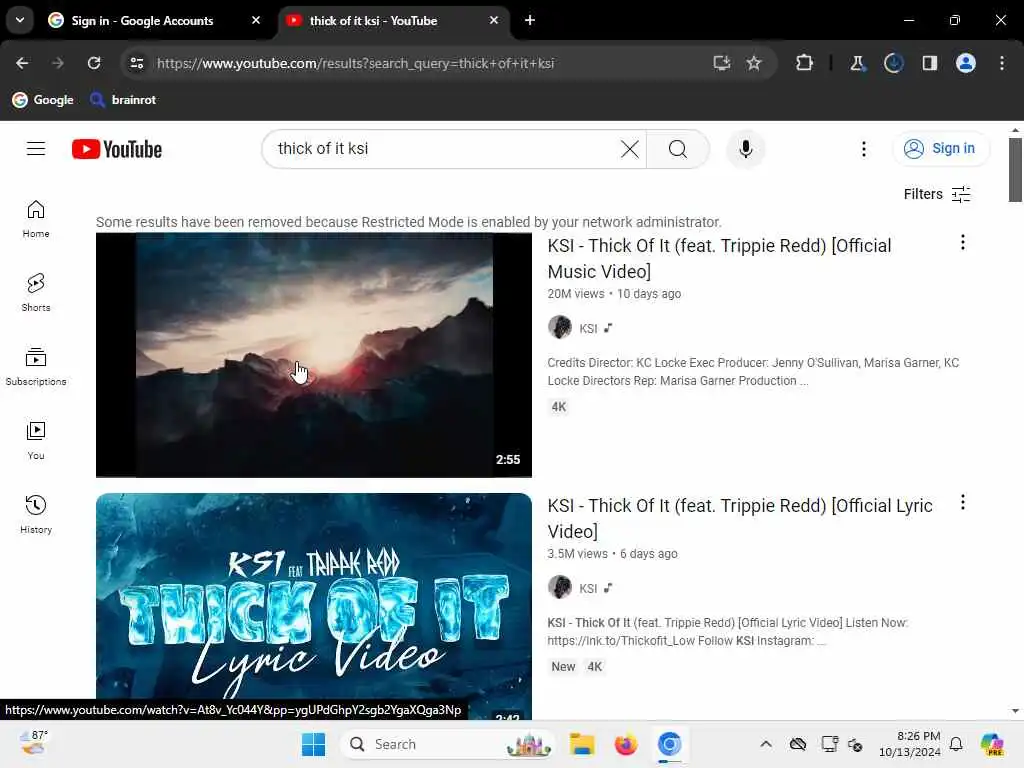Open more options for Official Lyric Video
Image resolution: width=1024 pixels, height=768 pixels.
point(963,502)
